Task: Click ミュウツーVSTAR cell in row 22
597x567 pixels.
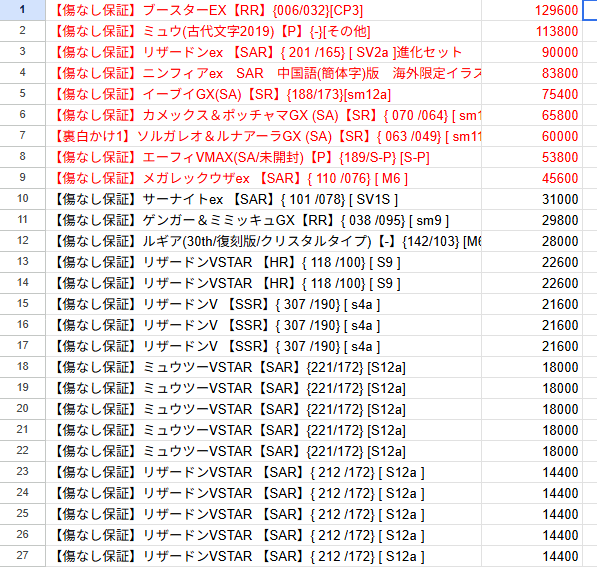Action: (263, 451)
